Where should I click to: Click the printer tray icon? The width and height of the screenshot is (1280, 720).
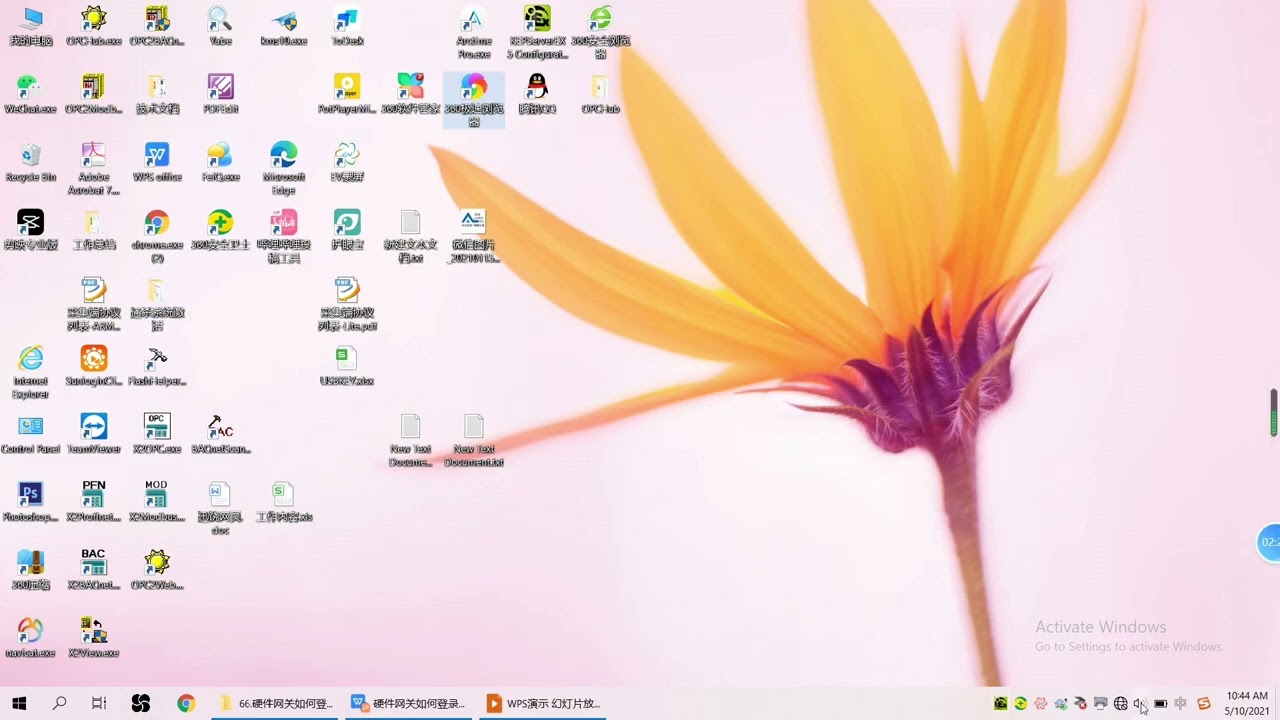tap(1100, 704)
